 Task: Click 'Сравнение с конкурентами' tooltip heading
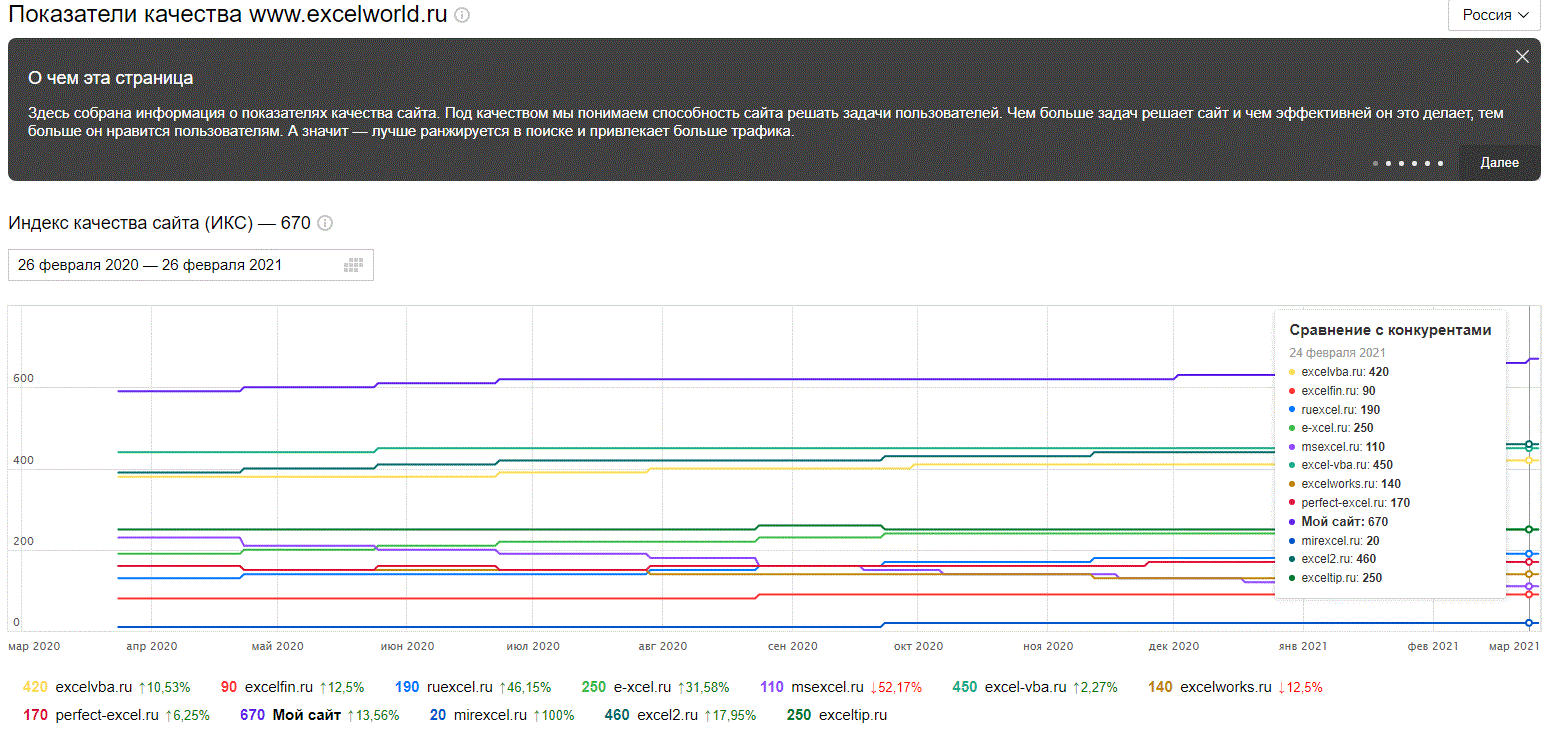[x=1390, y=330]
